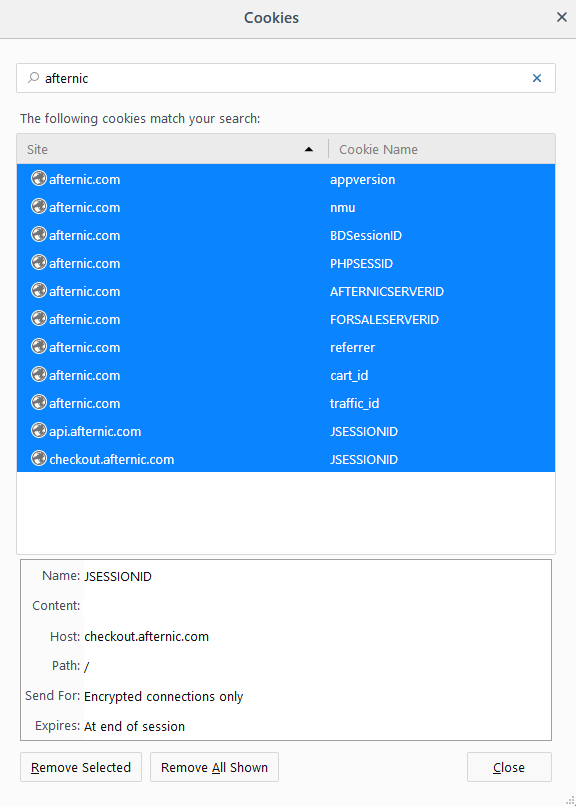The width and height of the screenshot is (576, 806).
Task: Click the magnifier icon in search field
Action: 33,78
